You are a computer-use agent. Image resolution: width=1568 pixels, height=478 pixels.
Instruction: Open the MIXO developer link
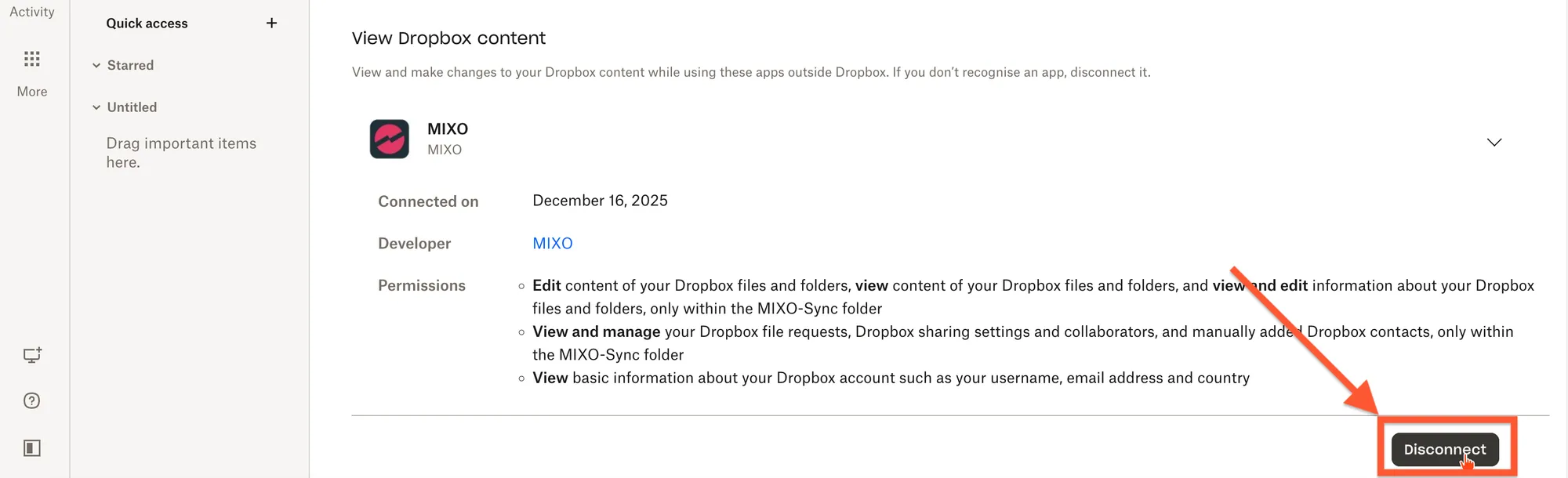click(552, 244)
